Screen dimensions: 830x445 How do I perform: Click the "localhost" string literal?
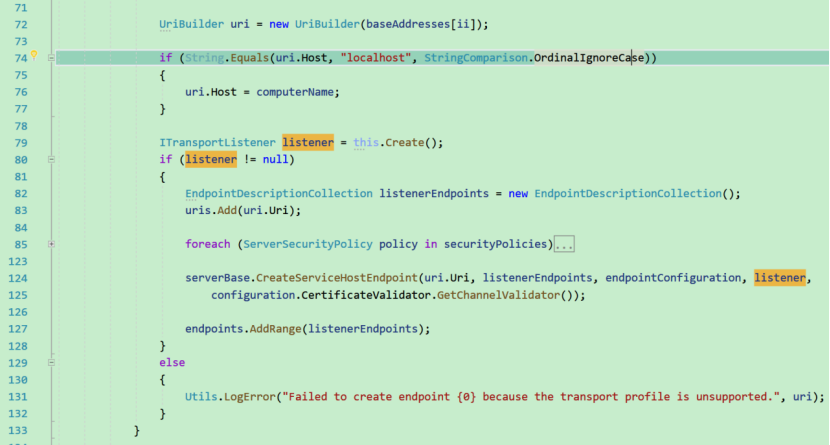click(376, 58)
